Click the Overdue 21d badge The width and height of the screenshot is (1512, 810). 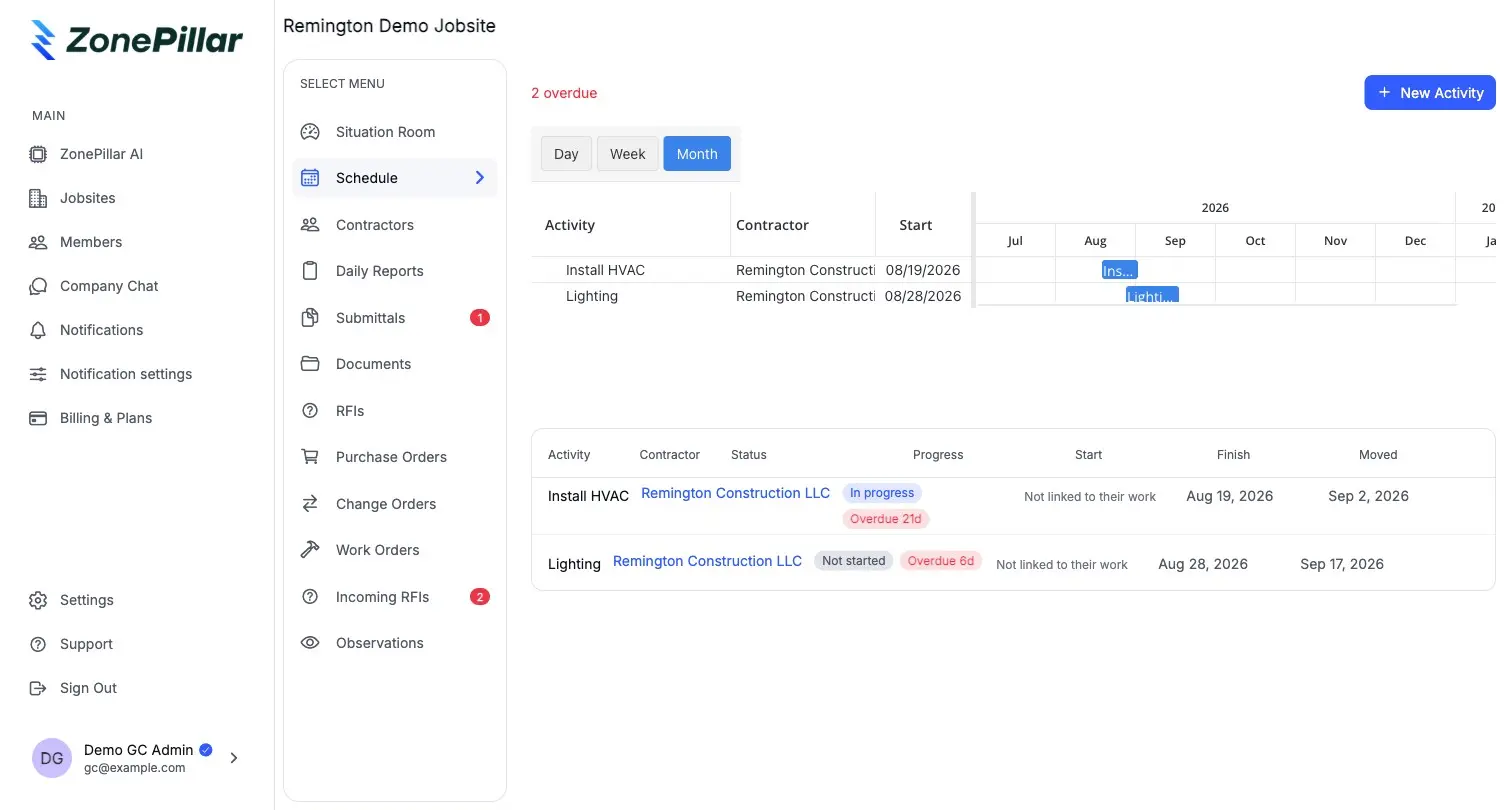pos(886,519)
